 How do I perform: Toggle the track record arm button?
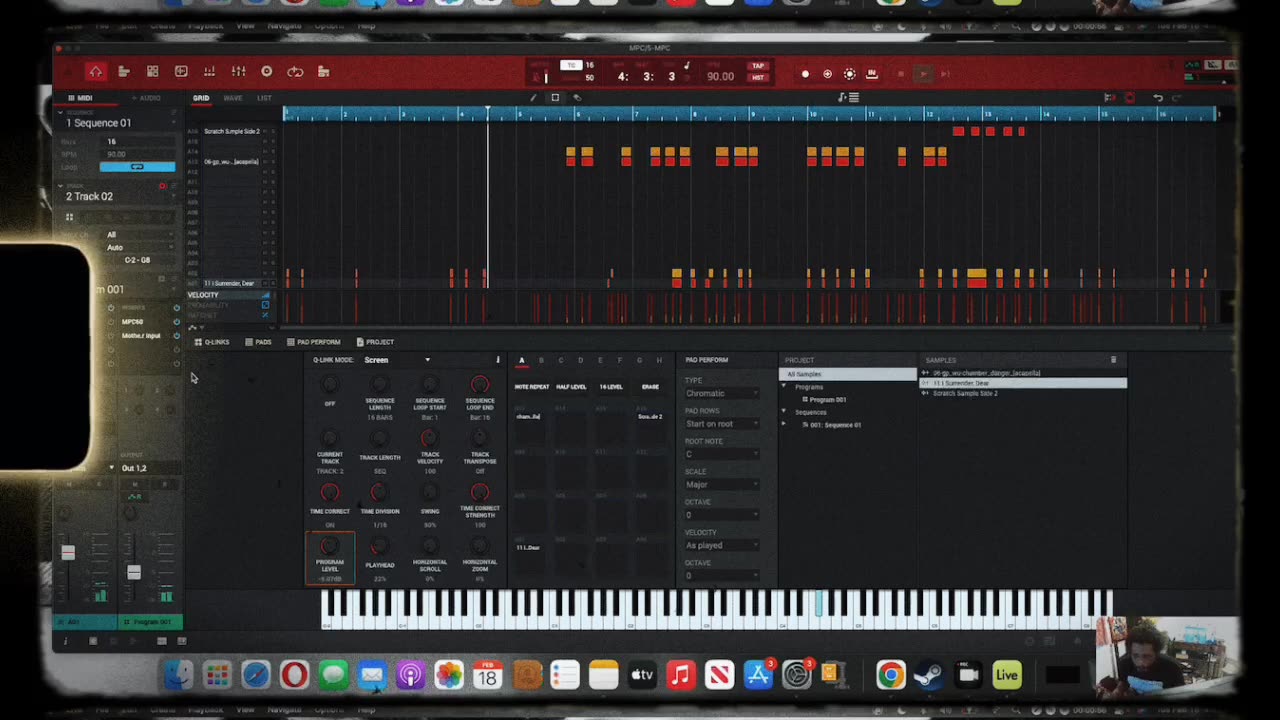pos(162,186)
